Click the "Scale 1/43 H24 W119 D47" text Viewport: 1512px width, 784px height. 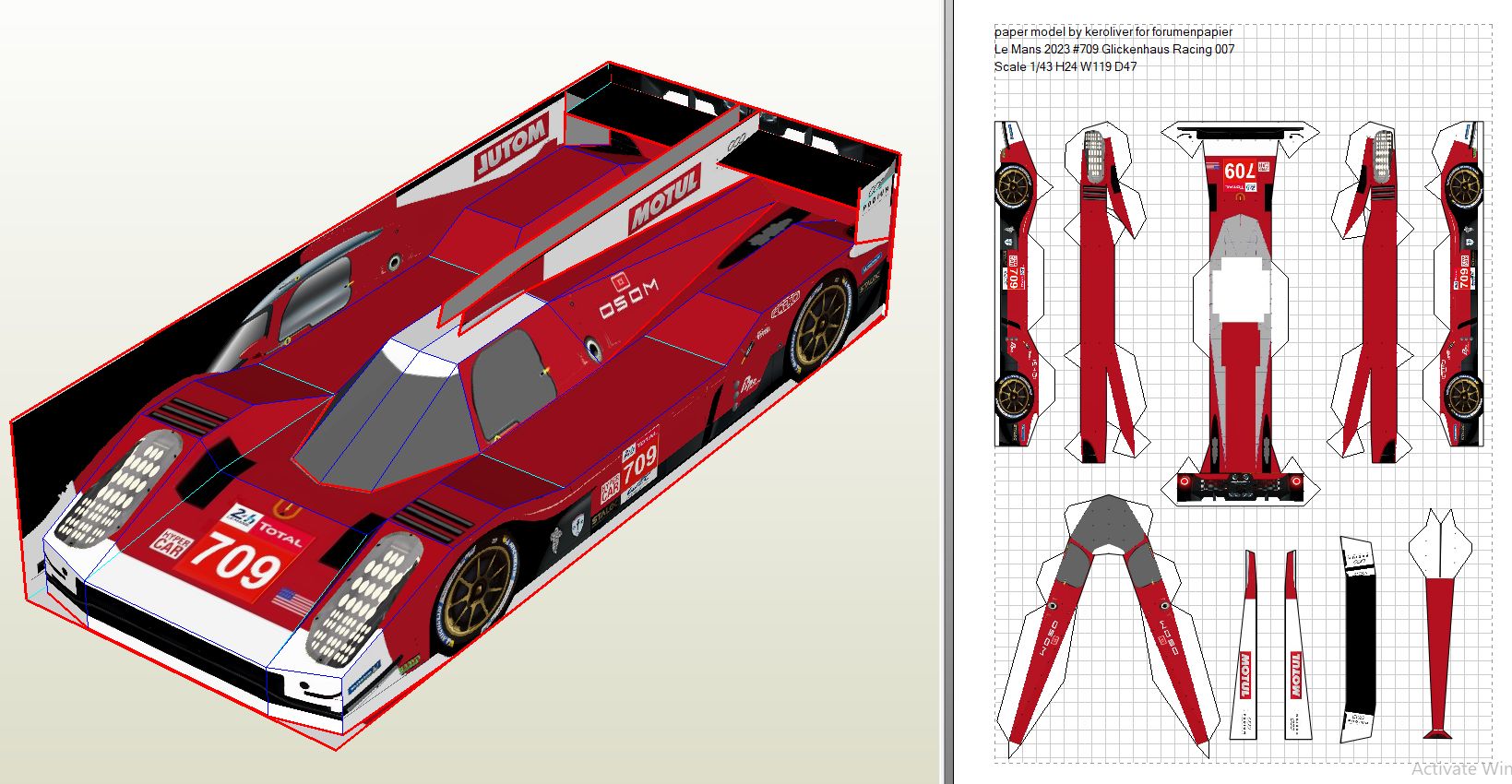click(1065, 66)
